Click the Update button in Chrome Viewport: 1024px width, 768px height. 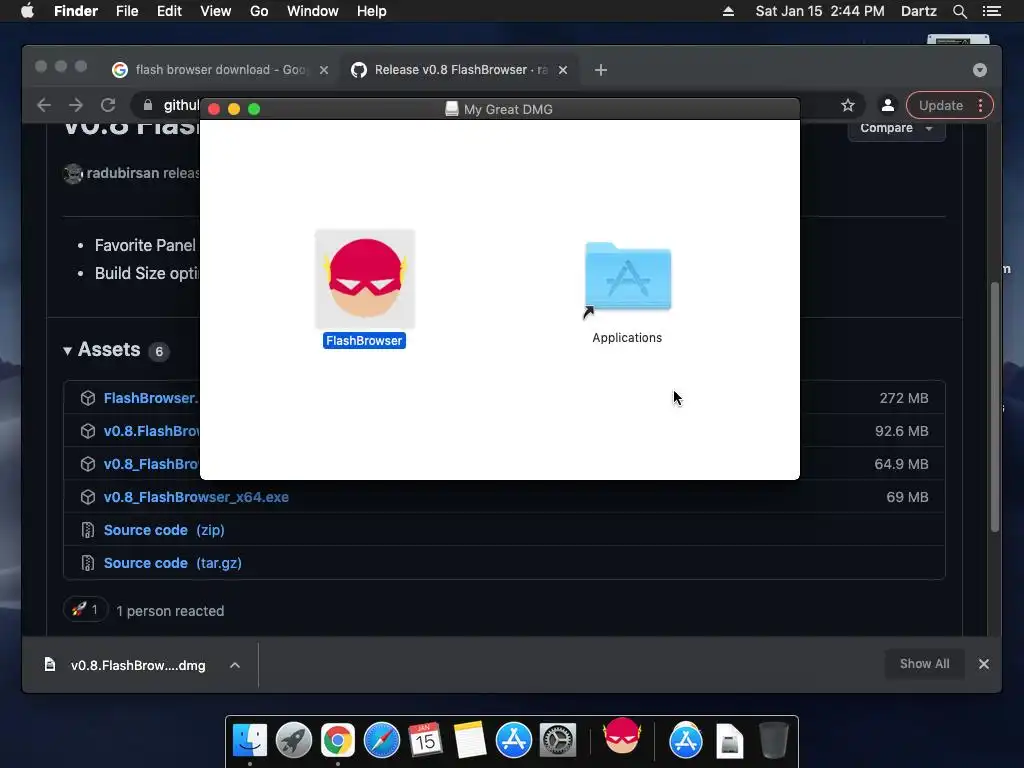point(940,105)
